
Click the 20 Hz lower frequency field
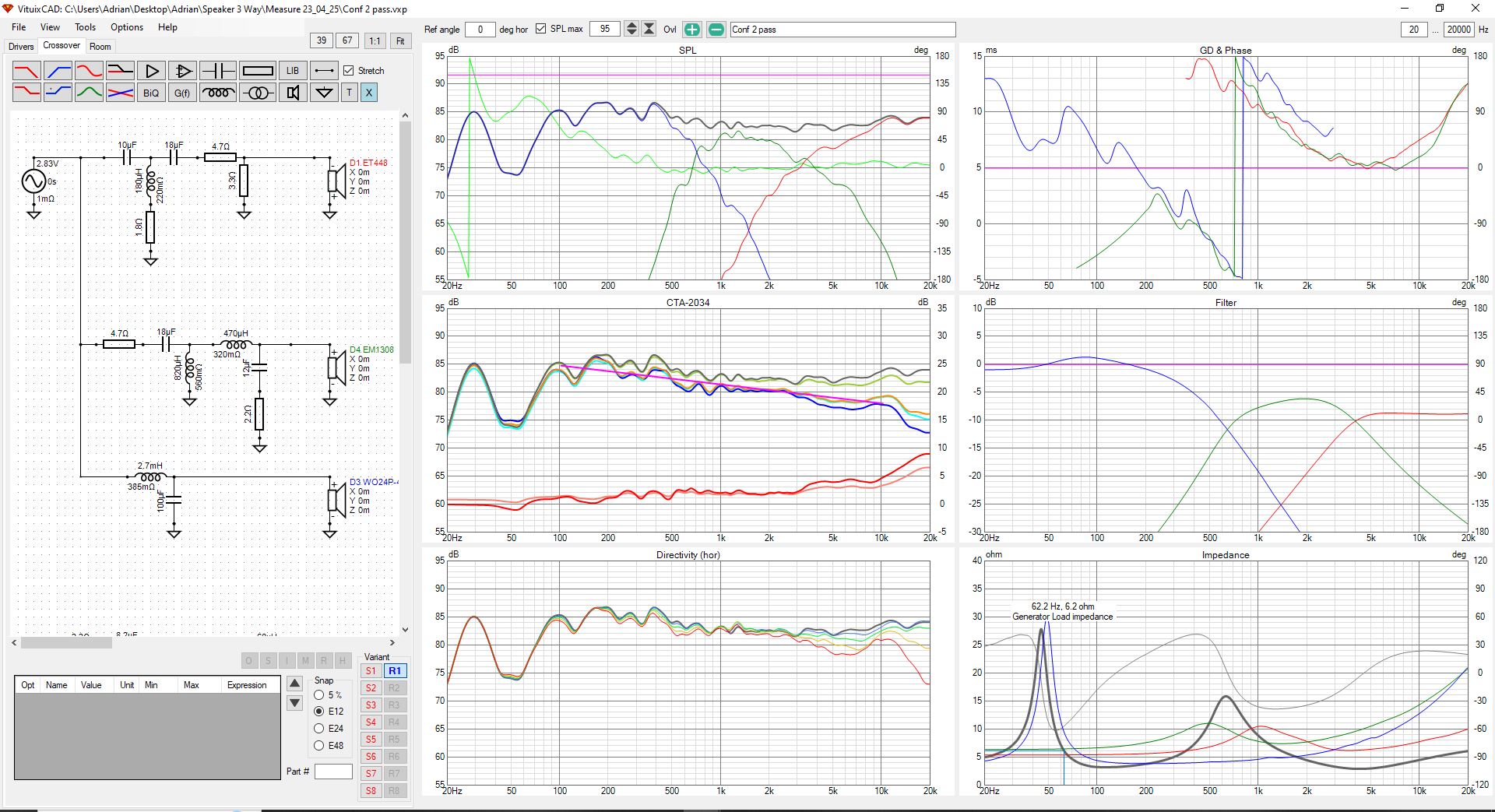pos(1414,30)
